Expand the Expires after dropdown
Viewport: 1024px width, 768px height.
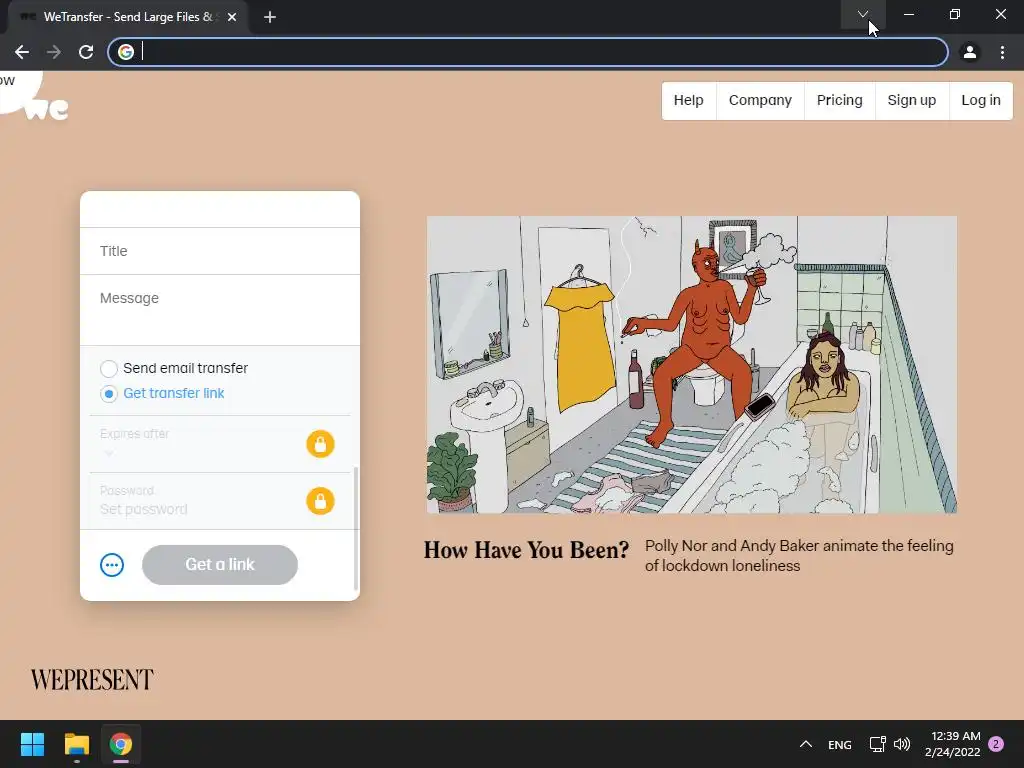(108, 452)
